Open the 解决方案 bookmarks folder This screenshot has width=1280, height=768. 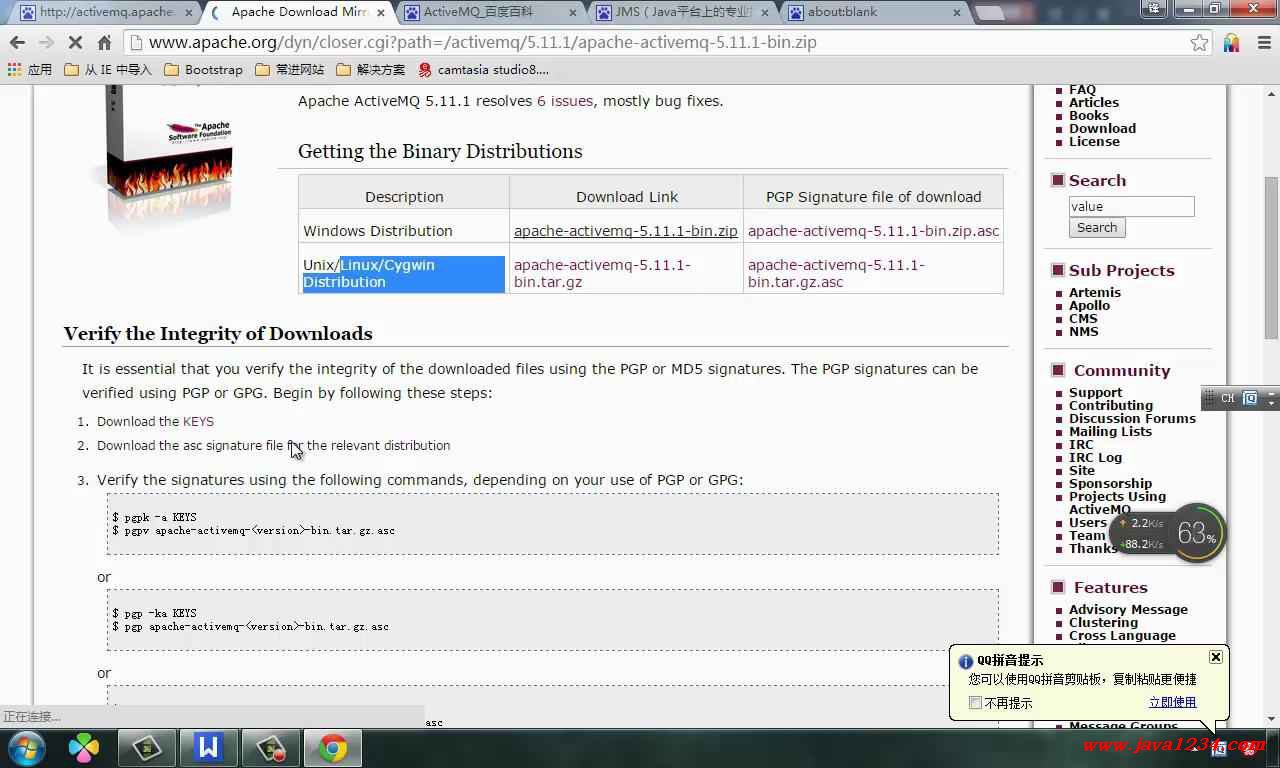(371, 70)
